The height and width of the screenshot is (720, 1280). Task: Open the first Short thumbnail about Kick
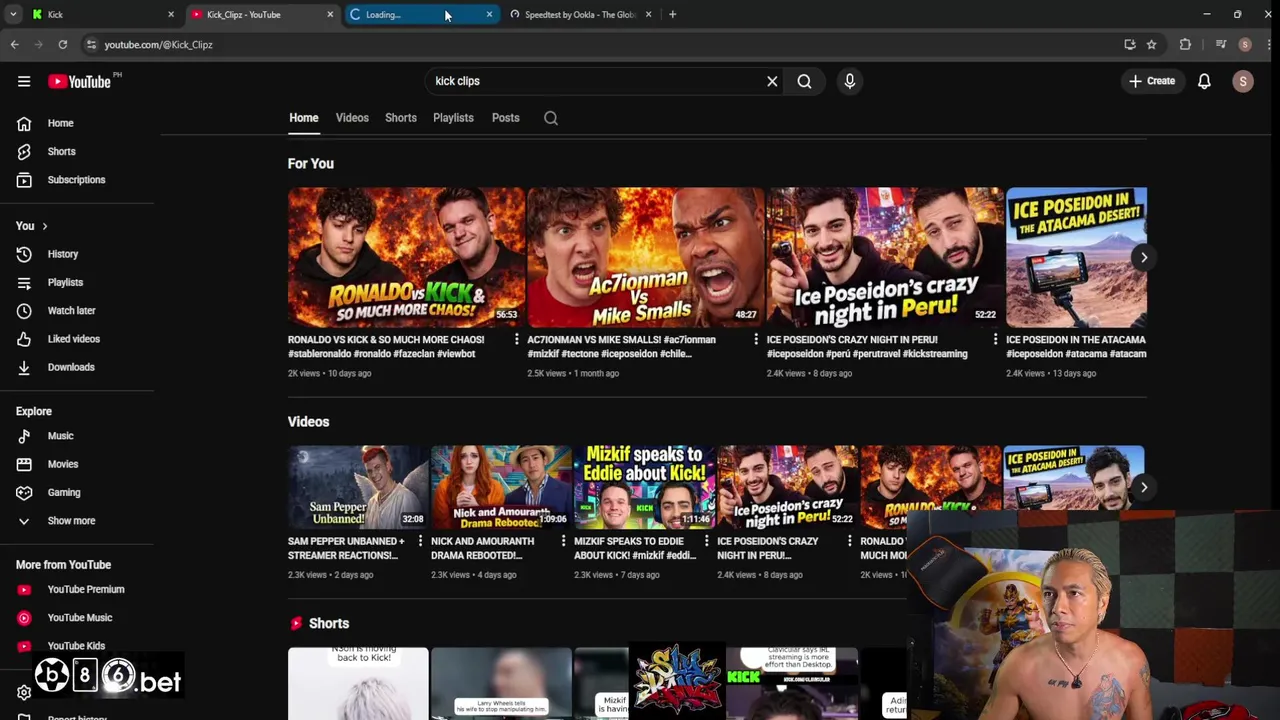358,683
